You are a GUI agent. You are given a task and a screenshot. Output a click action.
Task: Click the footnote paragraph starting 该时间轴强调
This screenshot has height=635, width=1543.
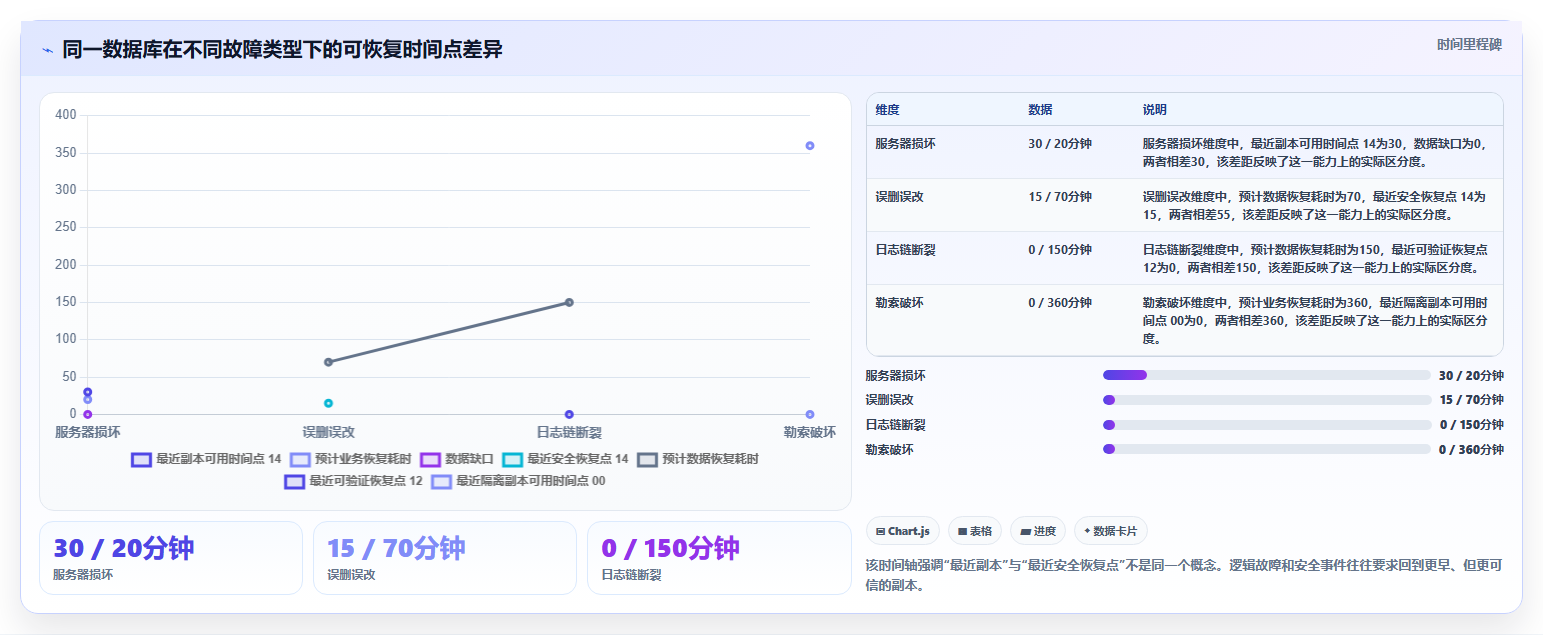tap(1184, 576)
